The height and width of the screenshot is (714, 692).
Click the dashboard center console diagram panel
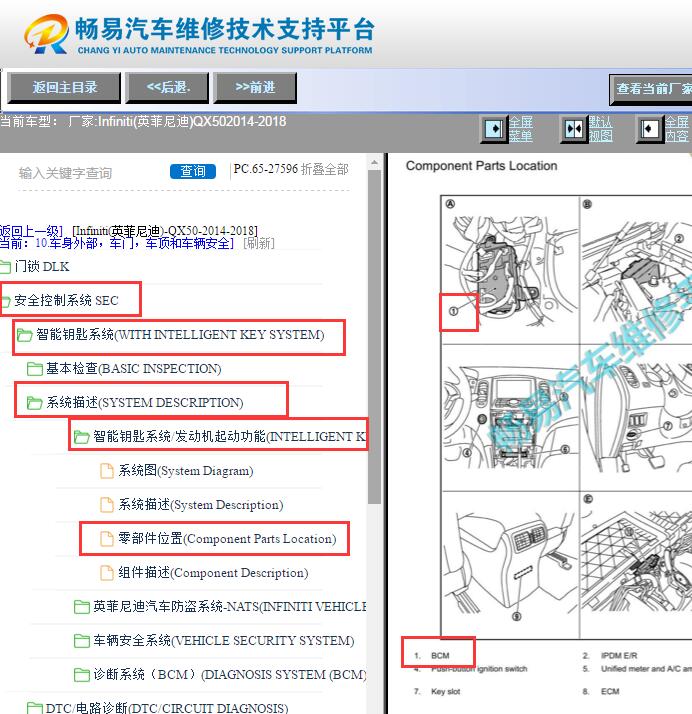(510, 418)
